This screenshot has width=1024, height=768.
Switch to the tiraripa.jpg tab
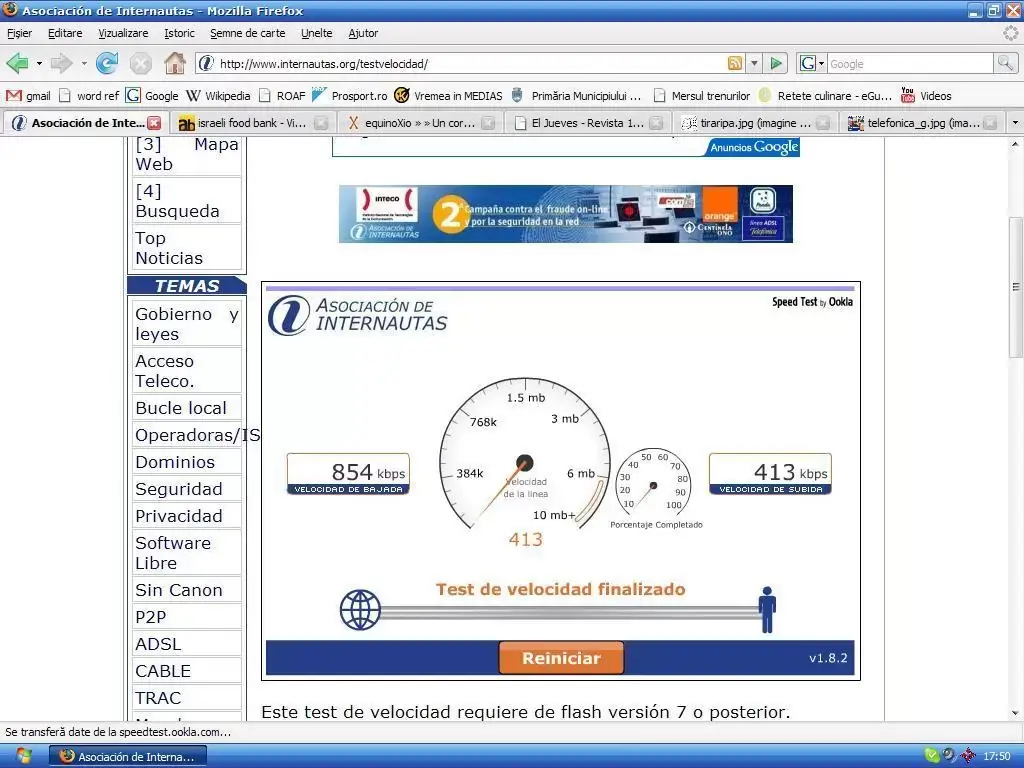[x=754, y=123]
